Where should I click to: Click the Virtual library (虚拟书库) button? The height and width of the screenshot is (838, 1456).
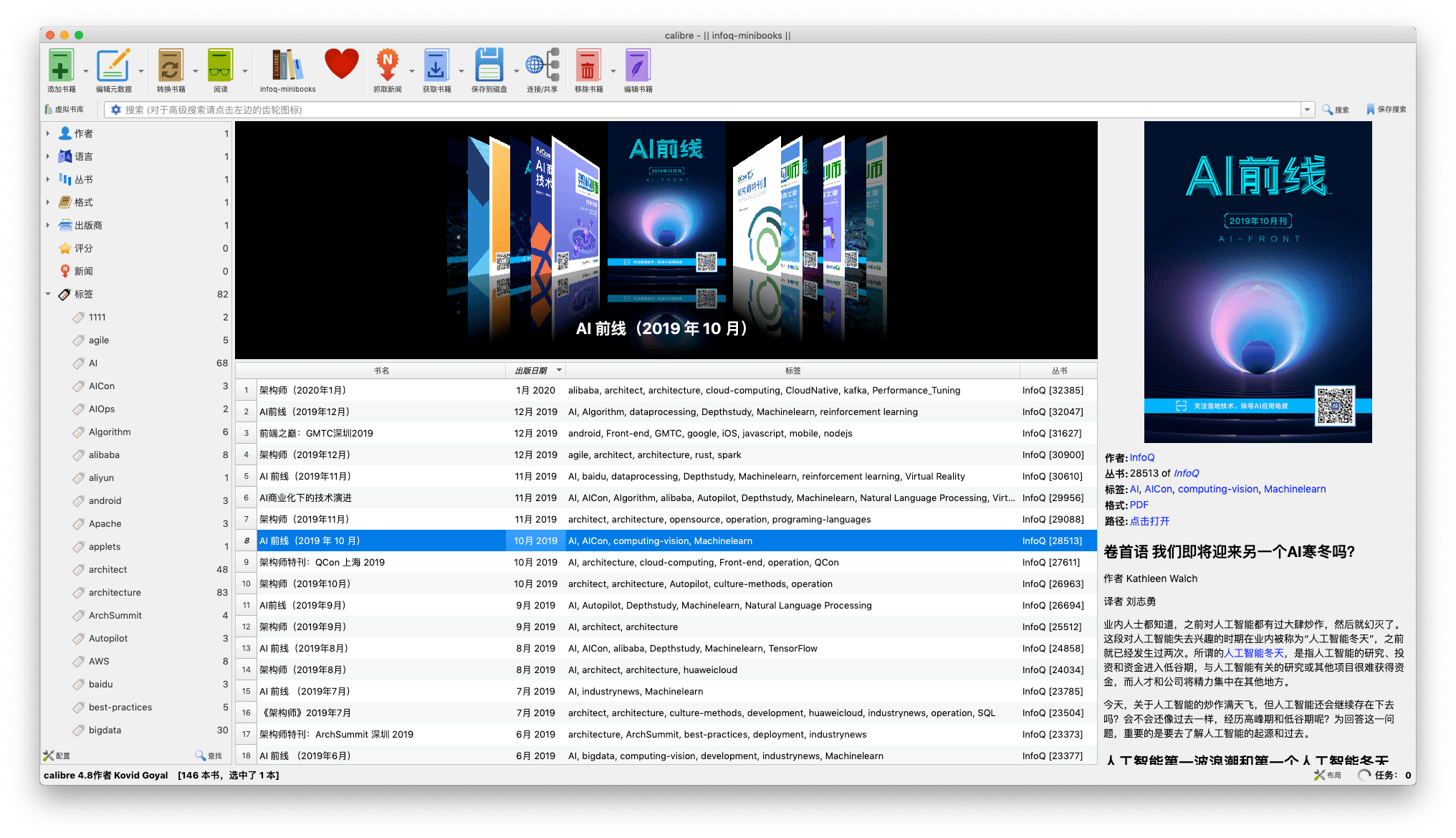(64, 110)
